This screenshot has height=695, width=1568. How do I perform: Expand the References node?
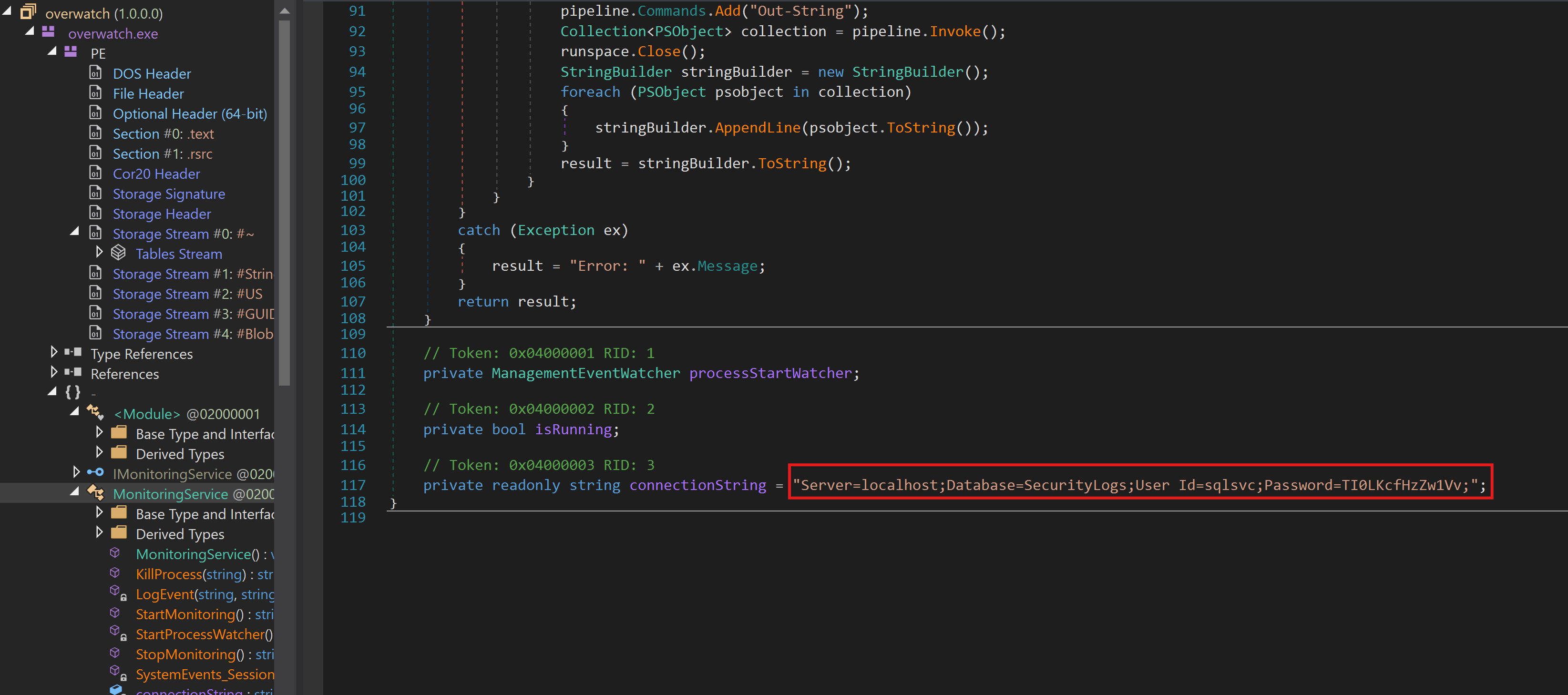point(53,372)
